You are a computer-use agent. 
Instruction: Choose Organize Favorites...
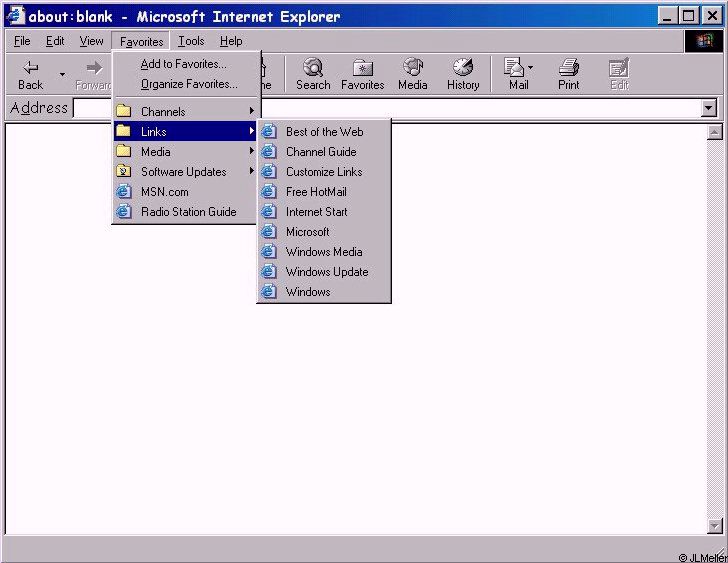point(187,84)
